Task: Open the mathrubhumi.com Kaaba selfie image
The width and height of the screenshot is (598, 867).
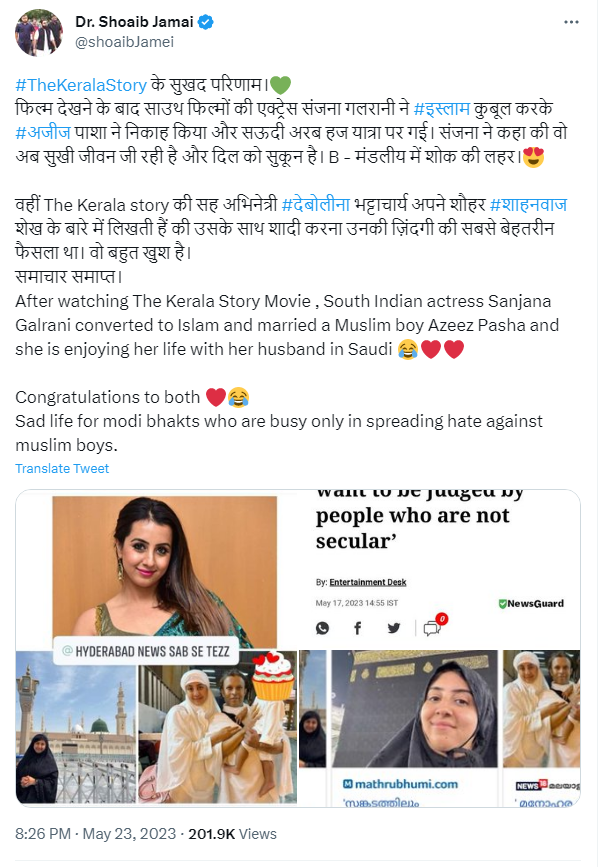Action: (x=415, y=709)
